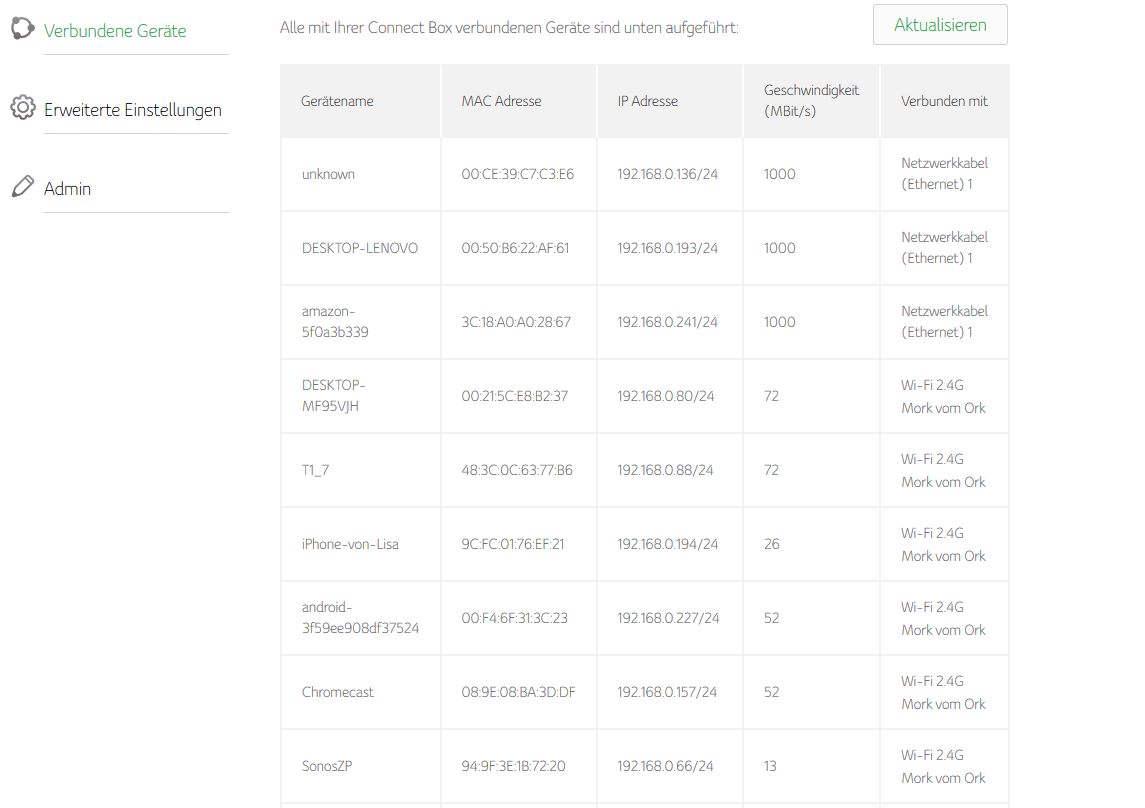Click the SonosZP device name
Viewport: 1145px width, 808px height.
pos(327,766)
